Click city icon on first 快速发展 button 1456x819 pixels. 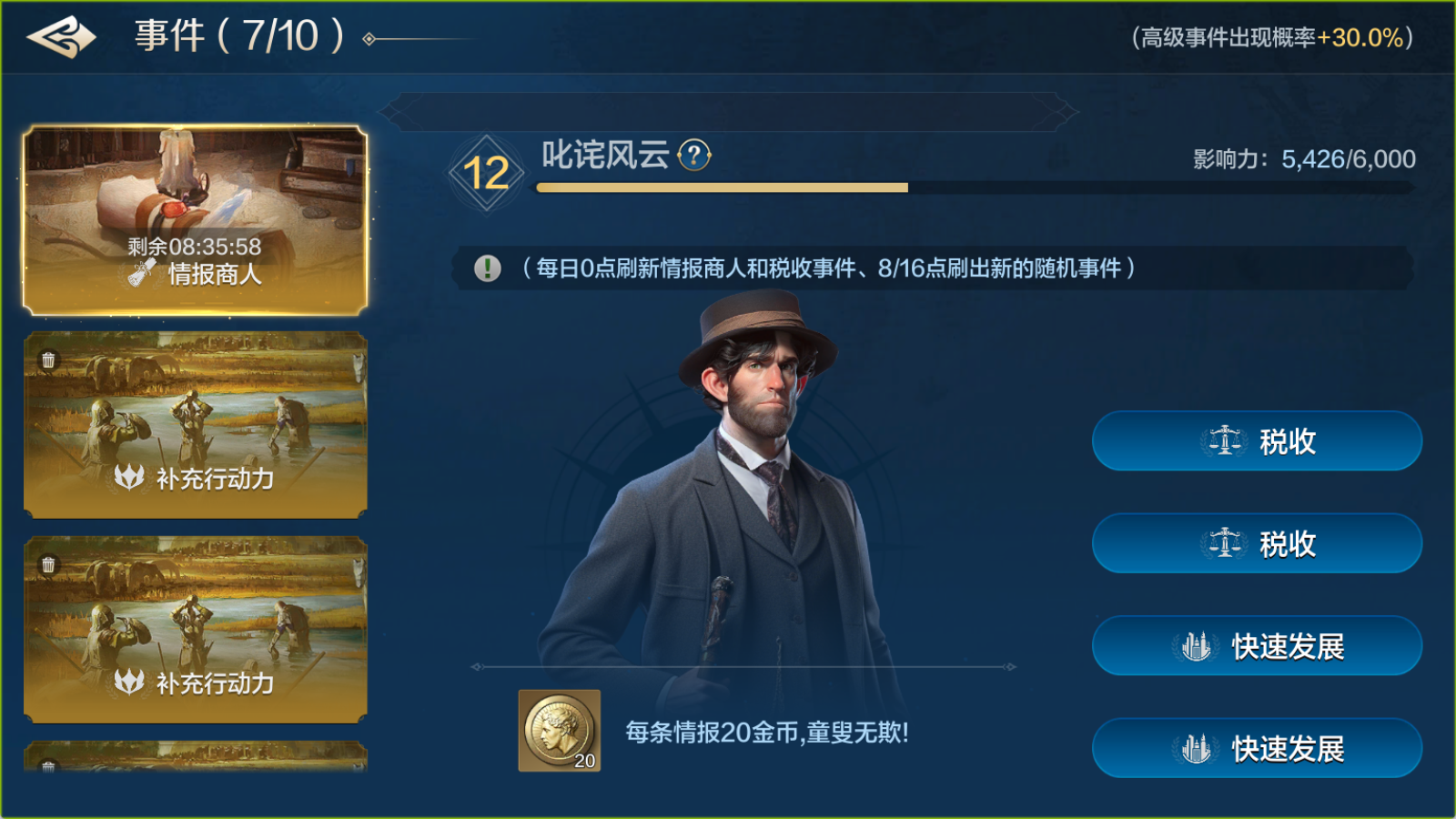pyautogui.click(x=1196, y=646)
